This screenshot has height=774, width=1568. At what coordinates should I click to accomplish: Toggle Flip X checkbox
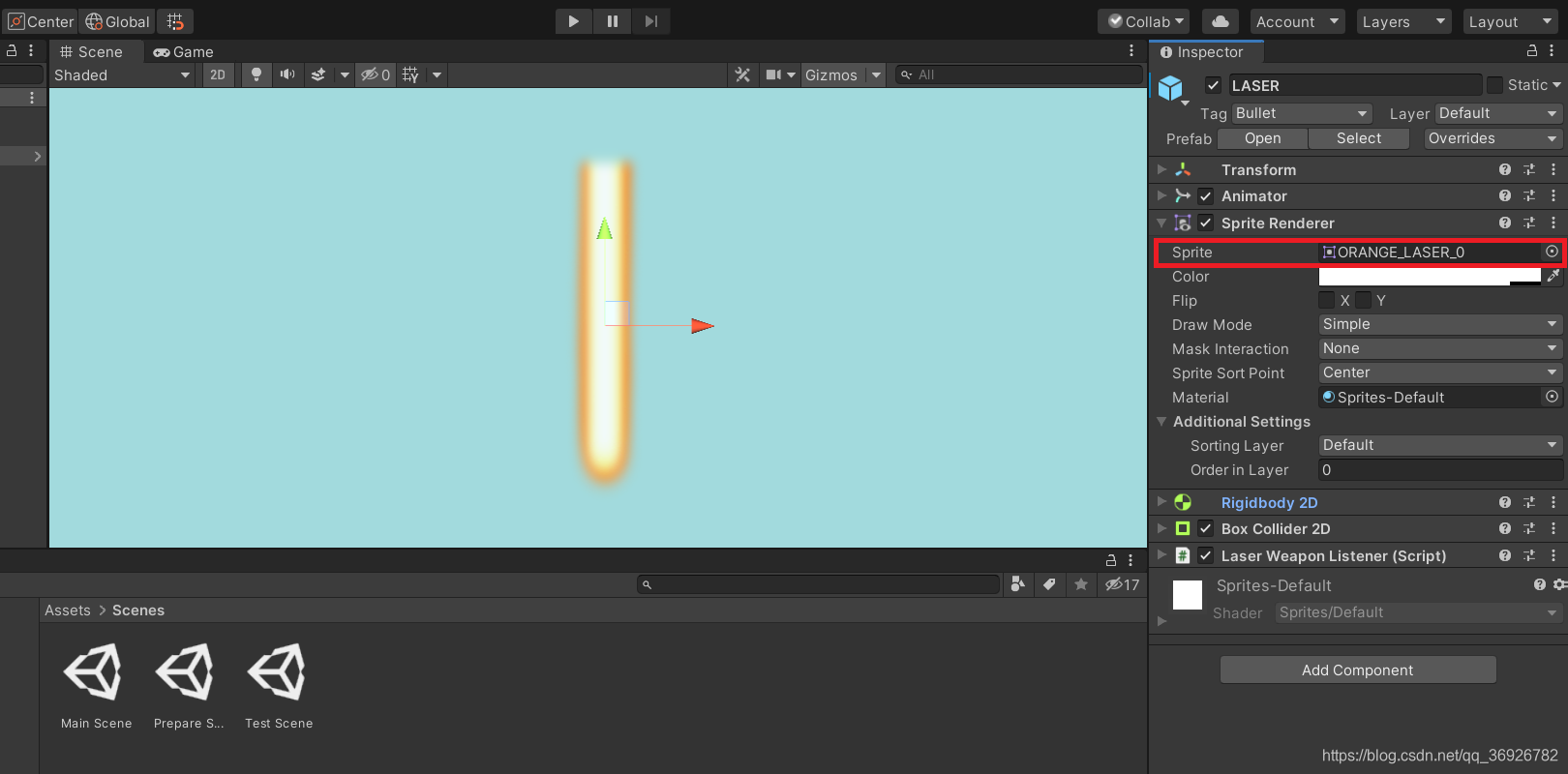[x=1327, y=300]
